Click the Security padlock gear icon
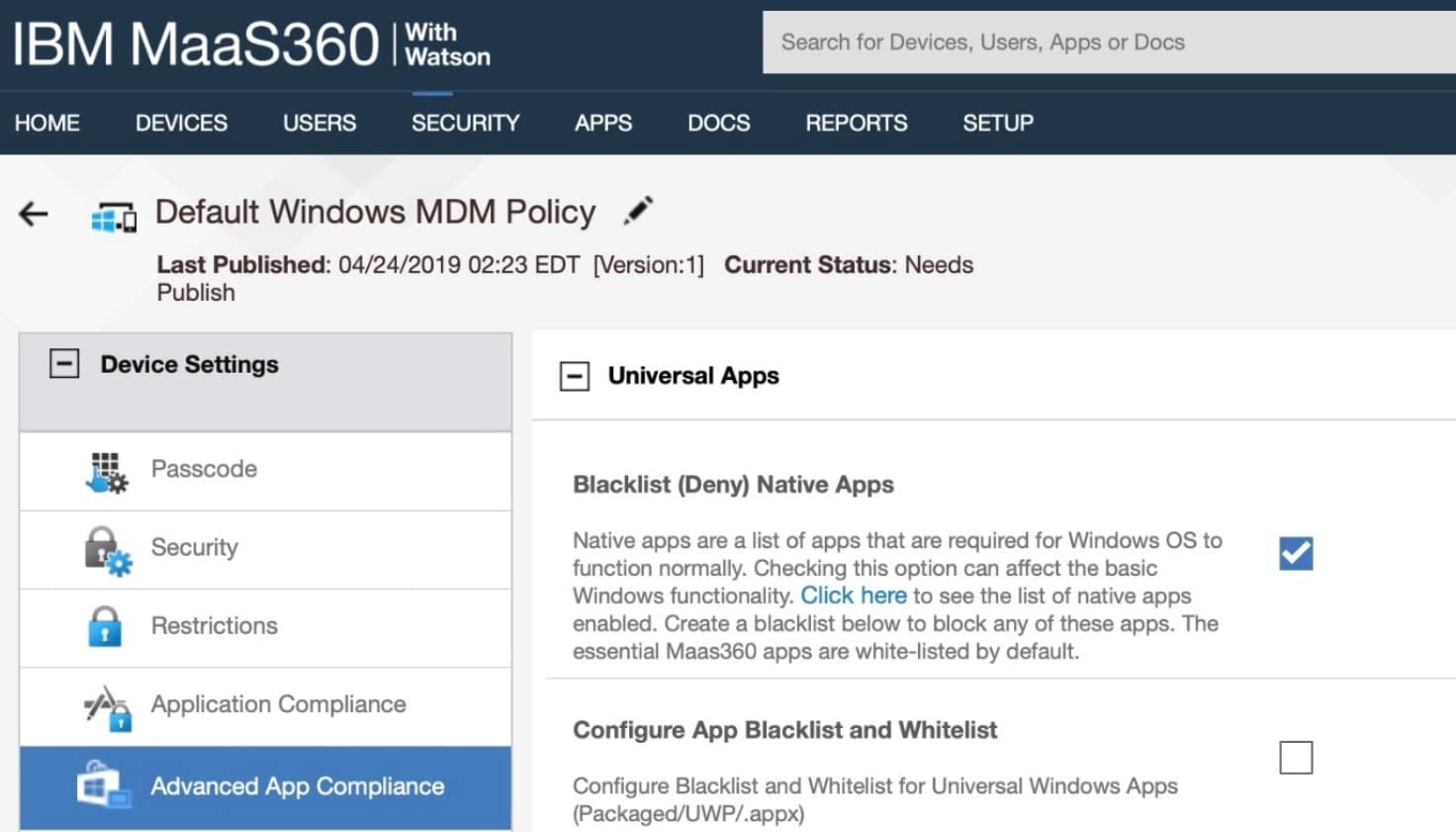The height and width of the screenshot is (832, 1456). click(x=107, y=550)
